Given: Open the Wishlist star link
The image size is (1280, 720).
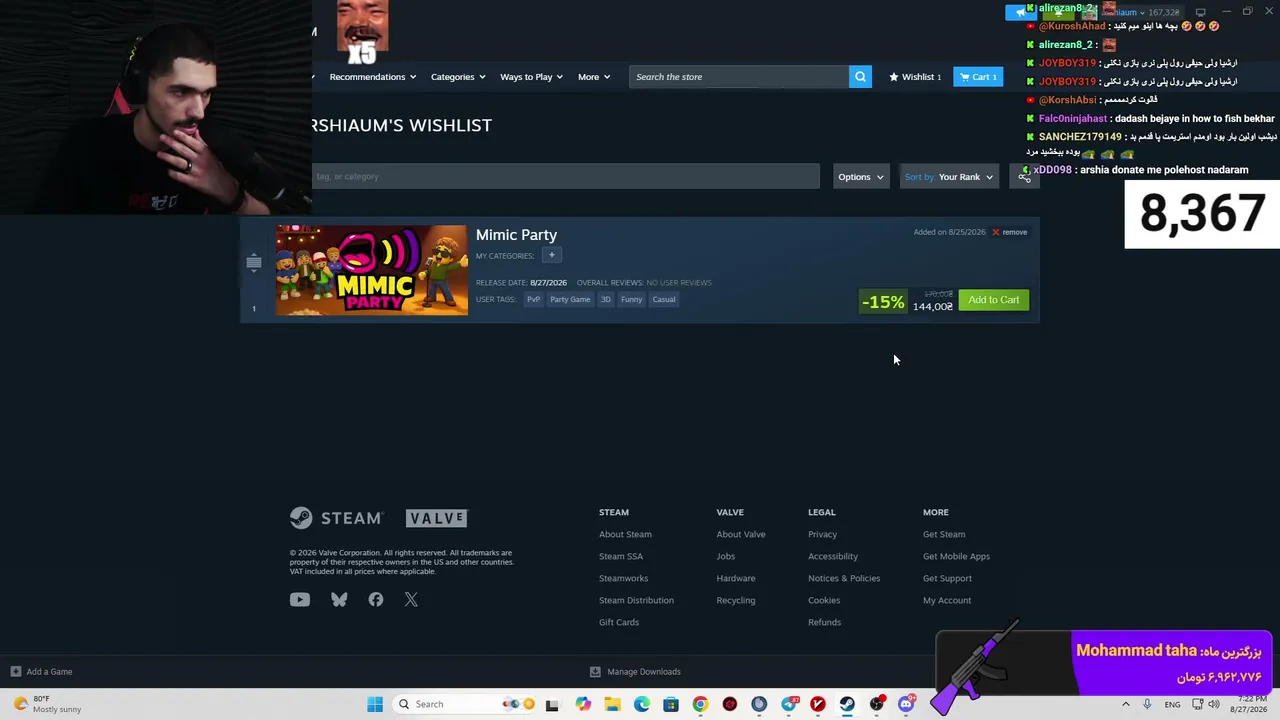Looking at the screenshot, I should 915,77.
